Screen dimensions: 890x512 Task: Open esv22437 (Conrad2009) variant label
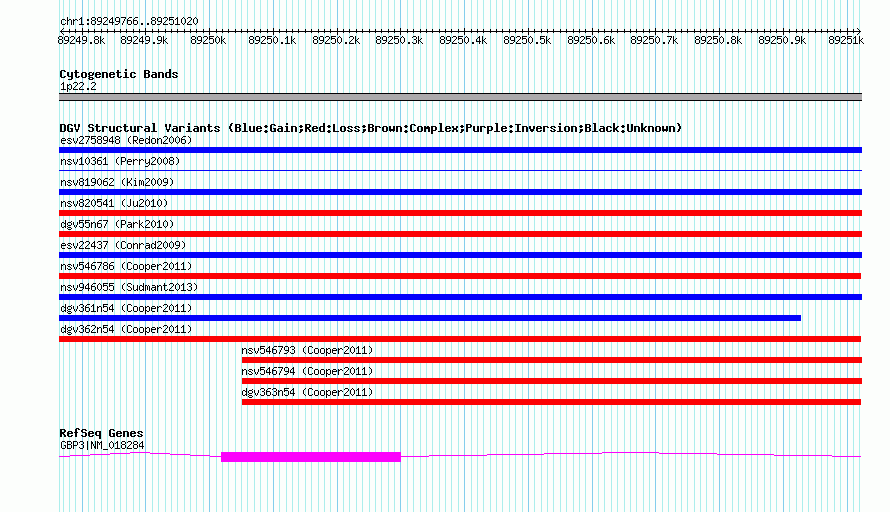(123, 245)
